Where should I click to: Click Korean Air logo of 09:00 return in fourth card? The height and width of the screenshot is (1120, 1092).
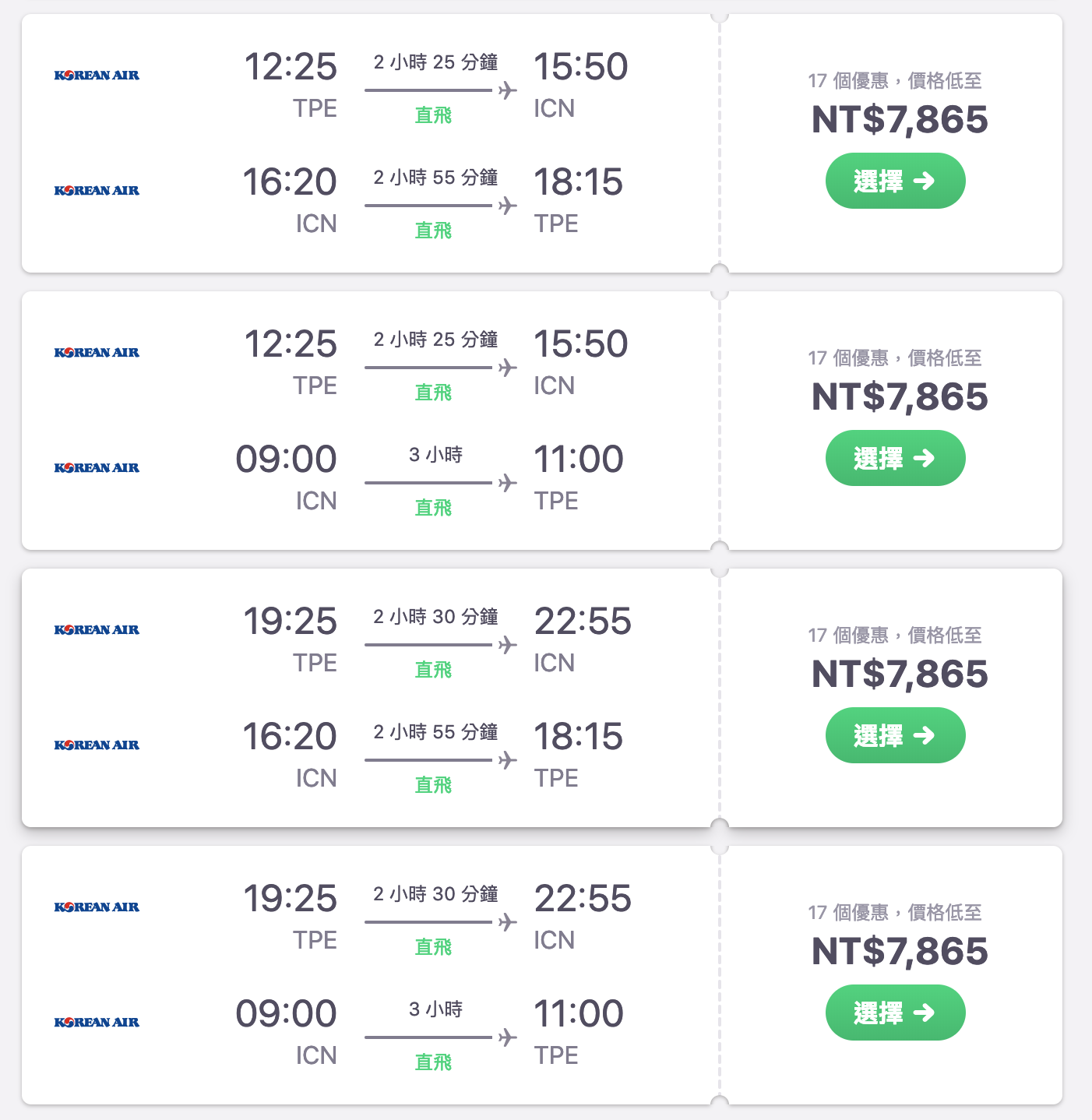(97, 1023)
